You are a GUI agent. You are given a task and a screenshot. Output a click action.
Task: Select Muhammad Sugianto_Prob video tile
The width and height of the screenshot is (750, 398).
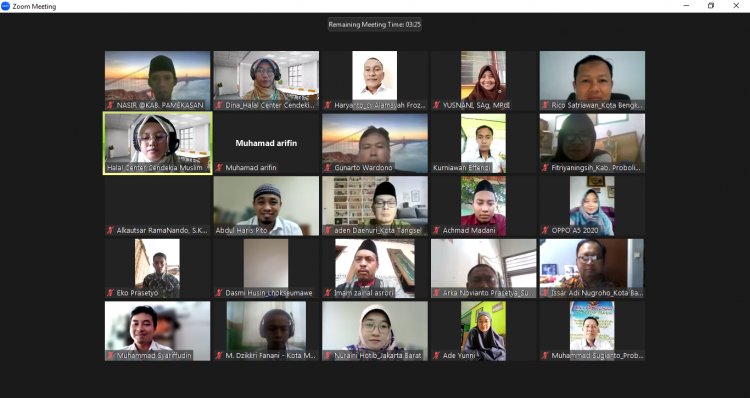[592, 331]
